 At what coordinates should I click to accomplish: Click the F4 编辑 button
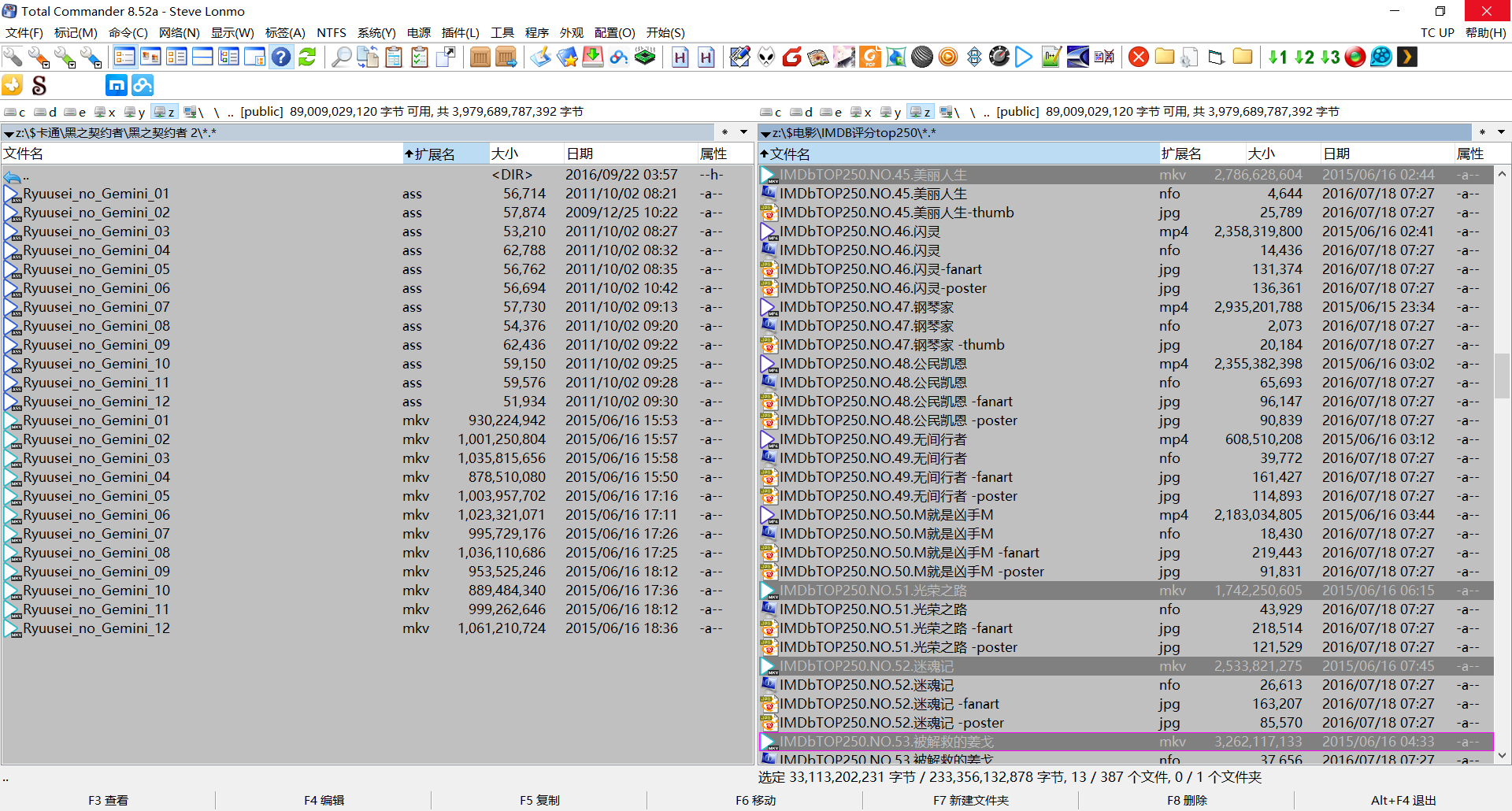coord(324,800)
